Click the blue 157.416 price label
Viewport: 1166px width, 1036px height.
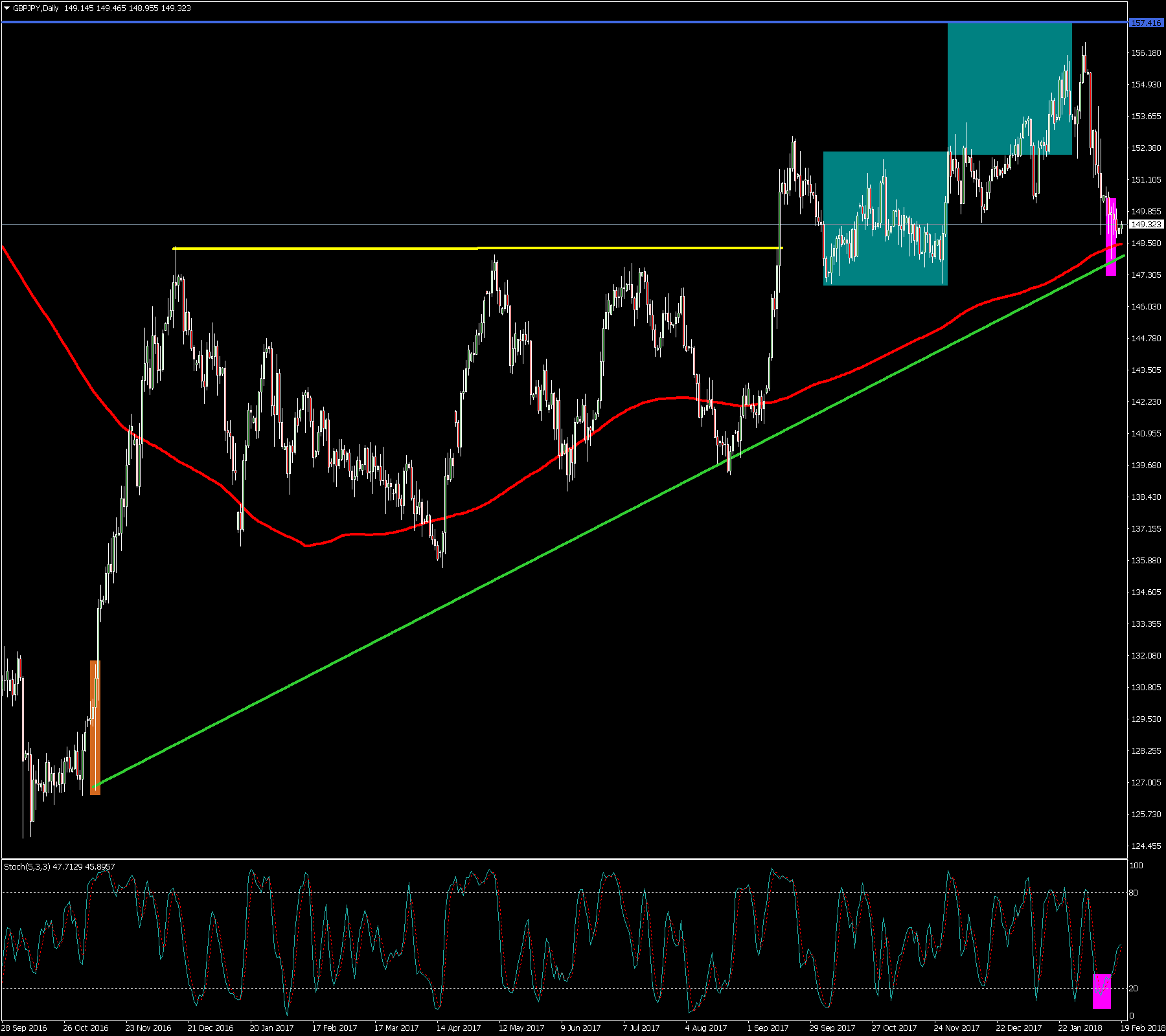pyautogui.click(x=1145, y=23)
